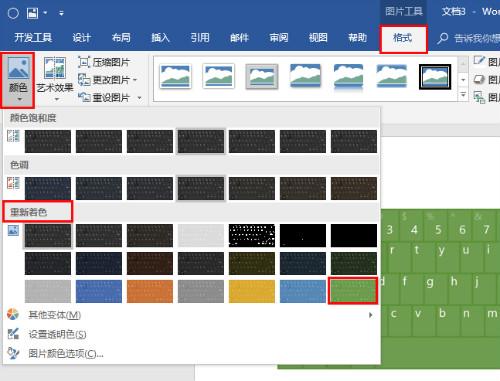This screenshot has width=500, height=381.
Task: Open the 设计 ribbon tab
Action: pos(81,38)
